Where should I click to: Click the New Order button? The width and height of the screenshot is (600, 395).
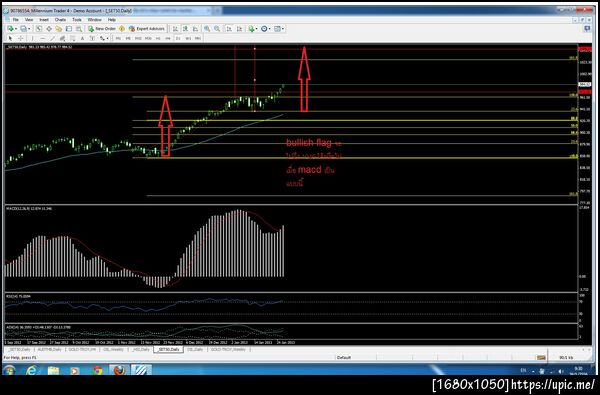[x=102, y=29]
